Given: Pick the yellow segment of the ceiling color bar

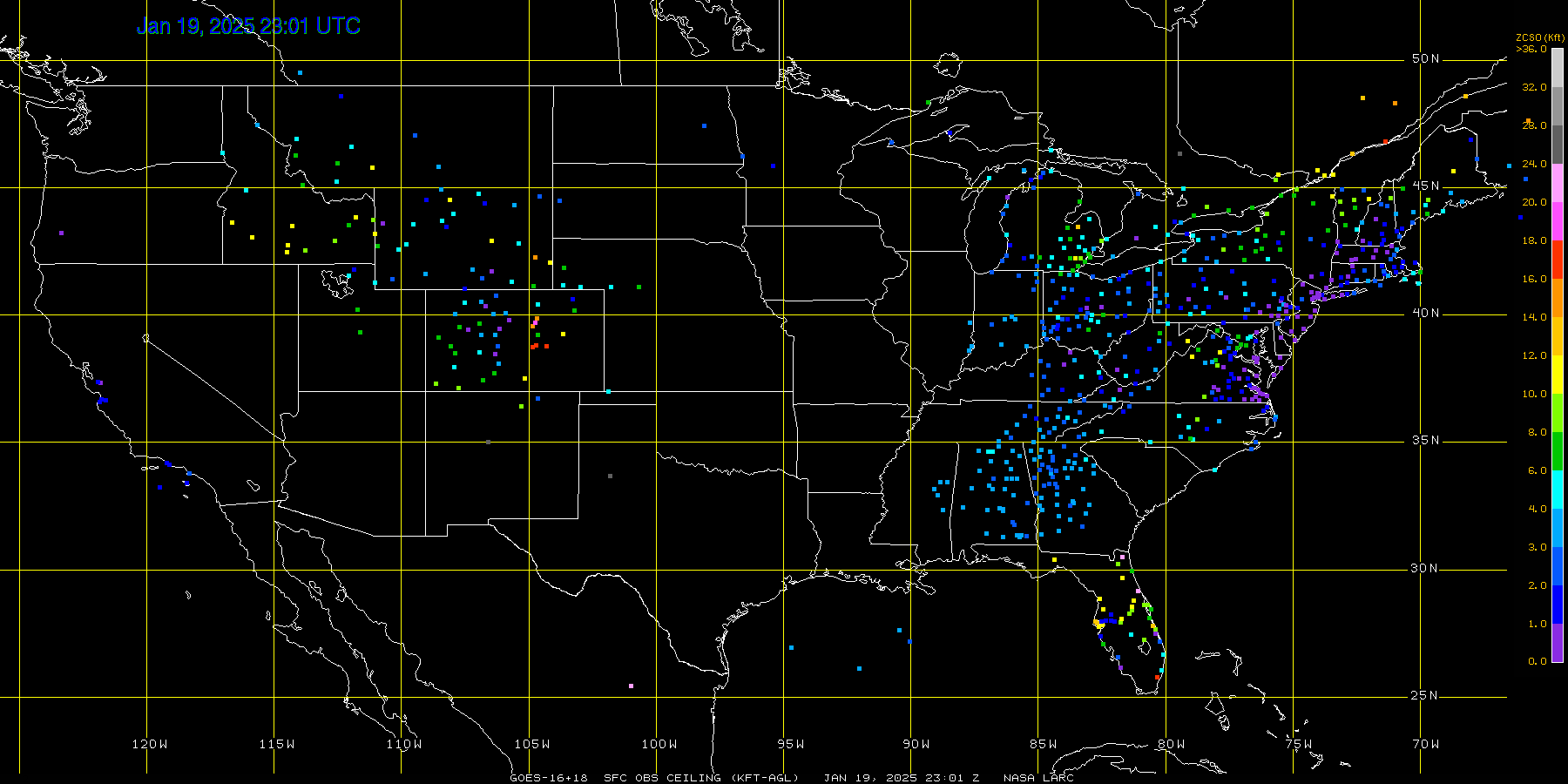Looking at the screenshot, I should point(1558,375).
